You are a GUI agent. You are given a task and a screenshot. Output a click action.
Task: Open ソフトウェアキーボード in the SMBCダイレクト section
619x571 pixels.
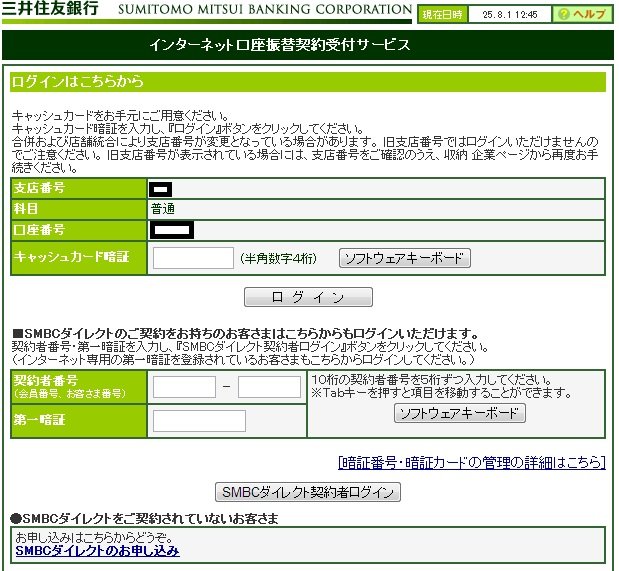(460, 413)
